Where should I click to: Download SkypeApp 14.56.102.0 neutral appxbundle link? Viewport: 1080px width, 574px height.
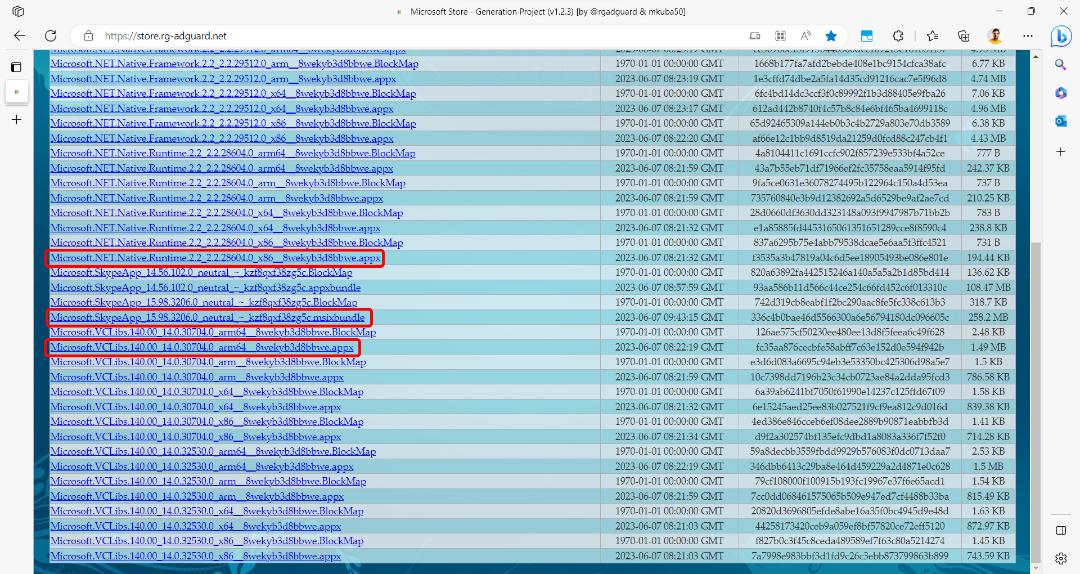tap(205, 288)
